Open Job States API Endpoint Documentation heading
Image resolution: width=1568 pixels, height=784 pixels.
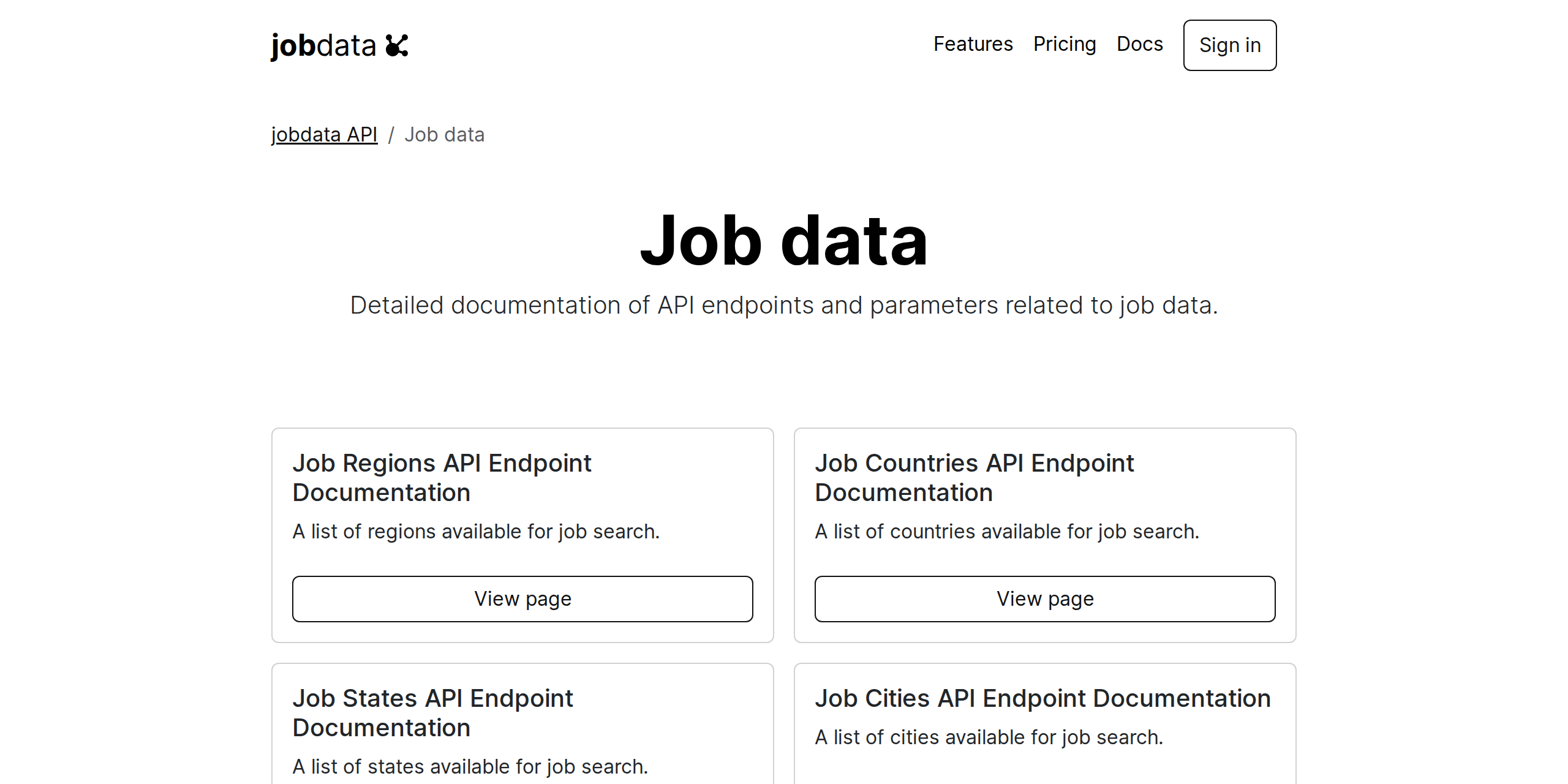tap(433, 712)
